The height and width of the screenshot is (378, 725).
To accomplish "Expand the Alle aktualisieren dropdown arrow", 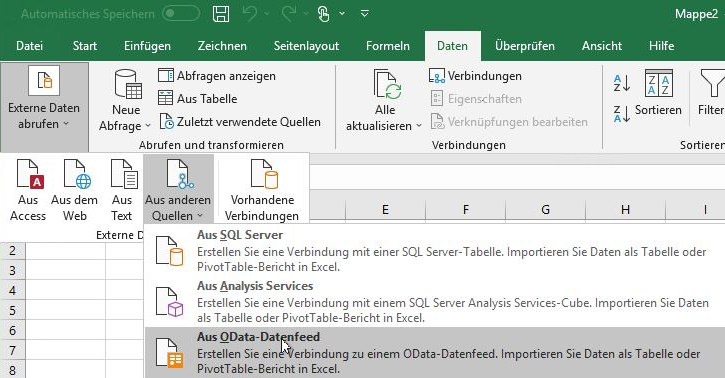I will [419, 126].
